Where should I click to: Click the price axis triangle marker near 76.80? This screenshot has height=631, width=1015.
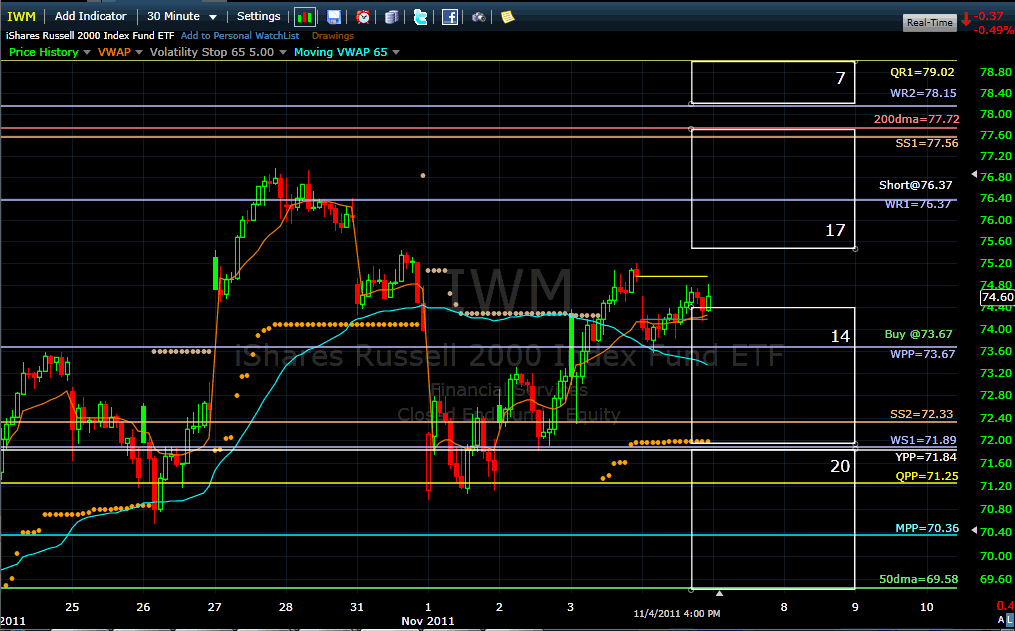click(974, 174)
